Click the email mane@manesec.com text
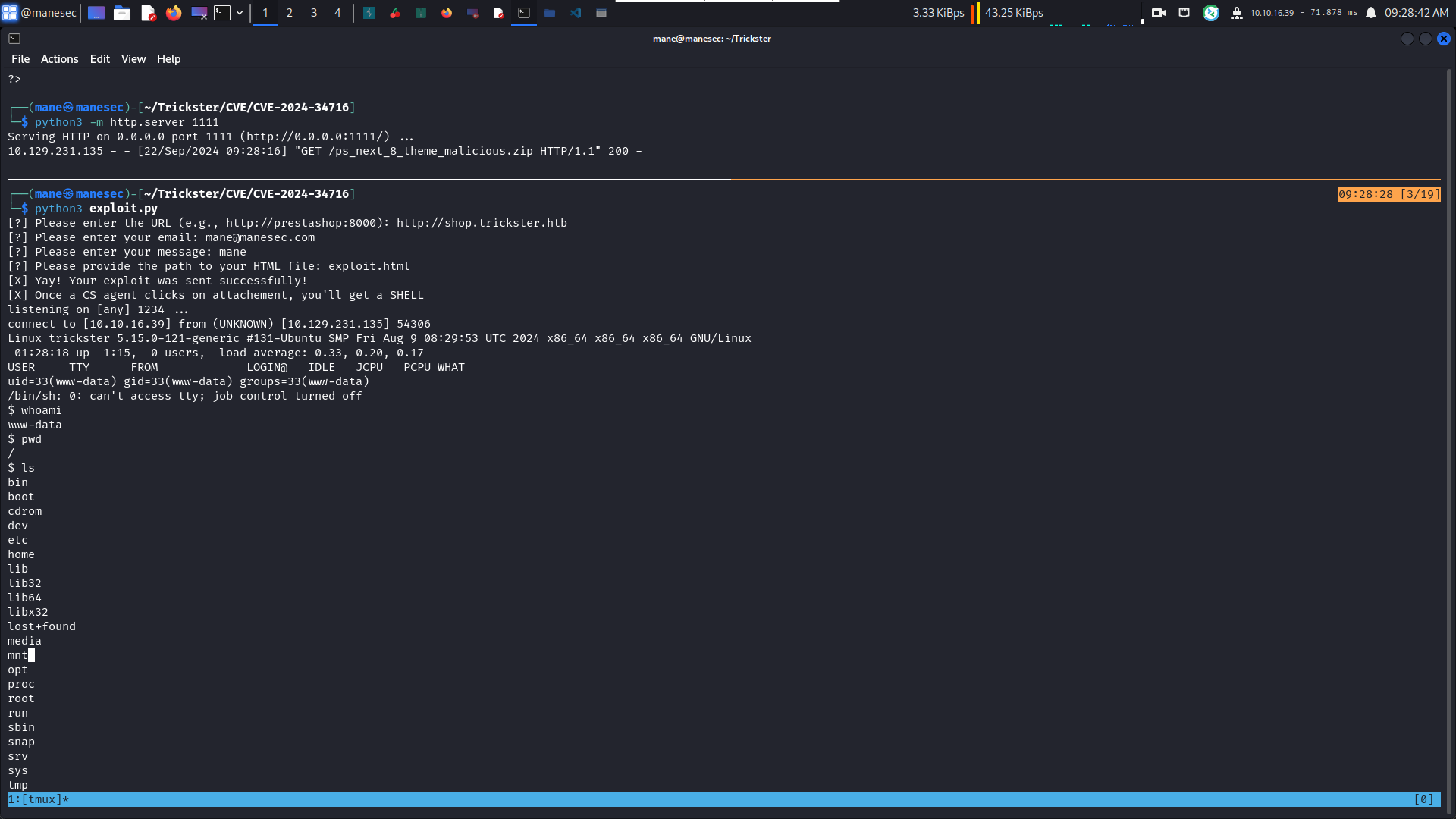This screenshot has height=819, width=1456. [x=260, y=237]
